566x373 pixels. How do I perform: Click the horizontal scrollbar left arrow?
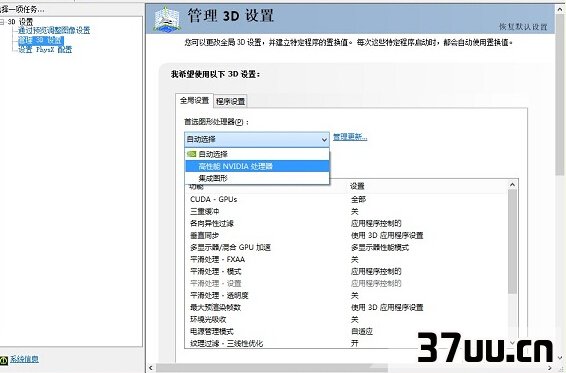click(151, 368)
